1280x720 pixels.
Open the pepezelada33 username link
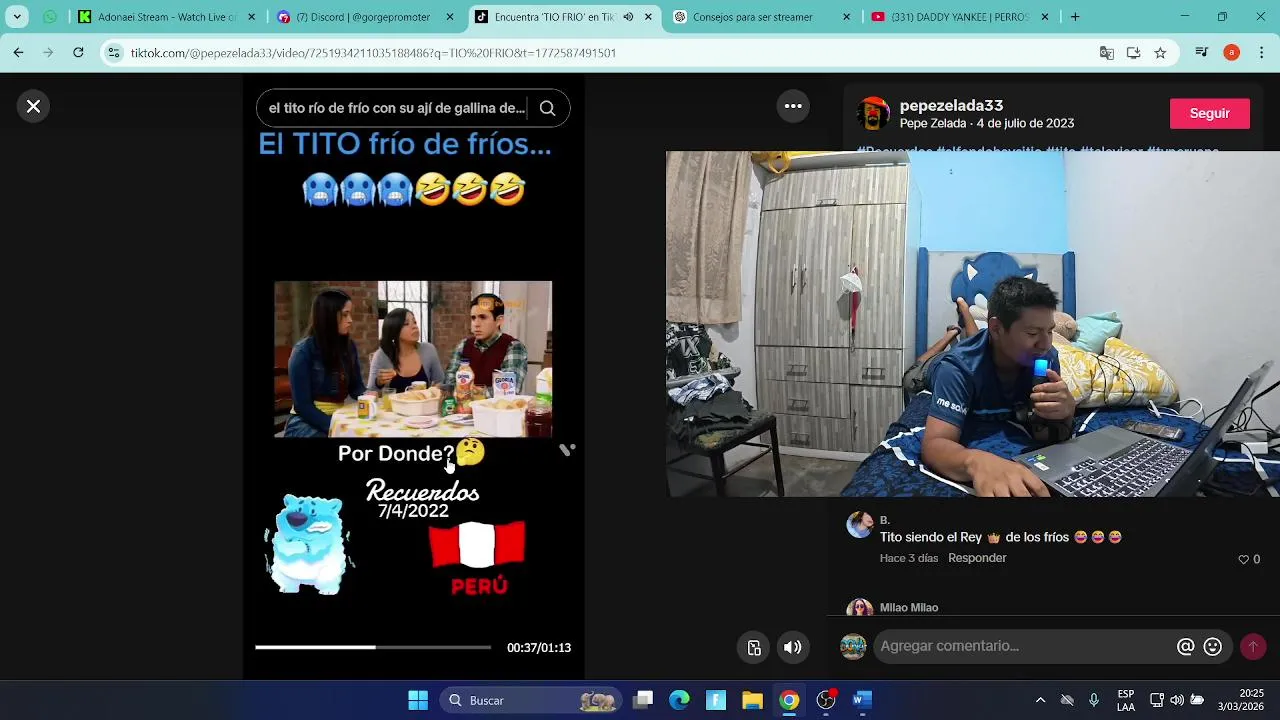tap(951, 105)
